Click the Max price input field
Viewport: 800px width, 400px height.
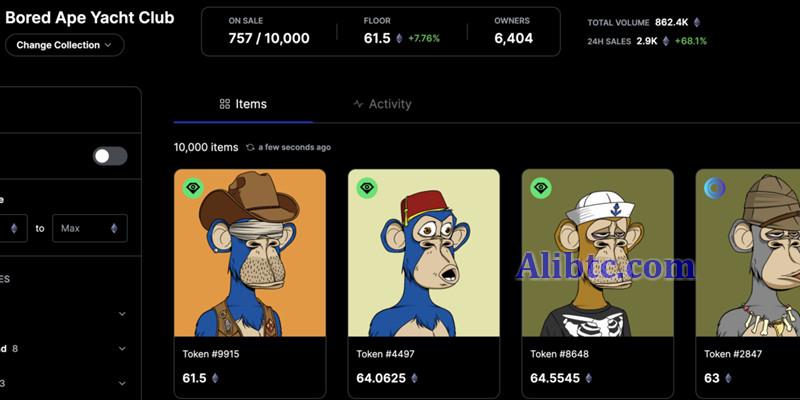coord(82,228)
